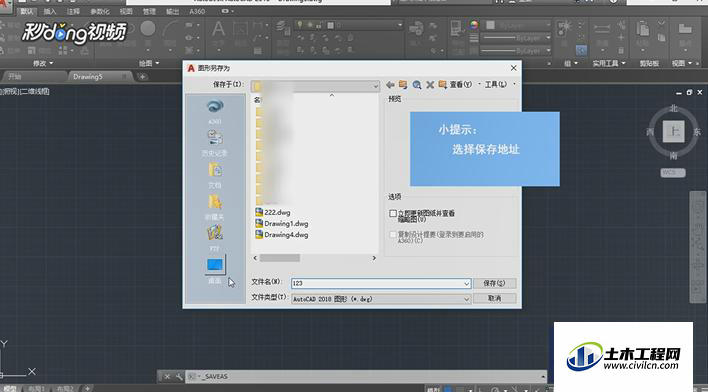Click 西 west on the ViewCube compass
The image size is (708, 392).
(x=650, y=132)
